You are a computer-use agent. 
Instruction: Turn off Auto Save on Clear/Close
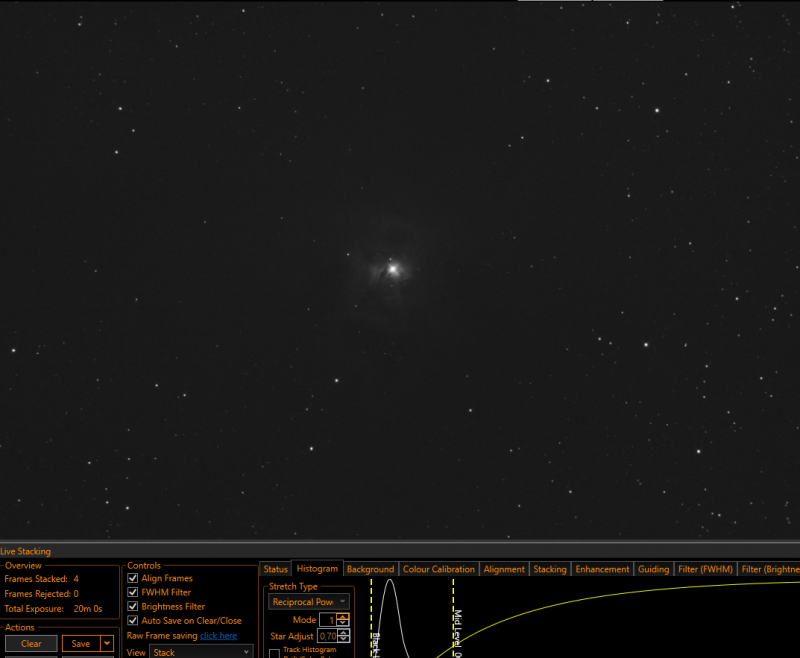tap(133, 621)
